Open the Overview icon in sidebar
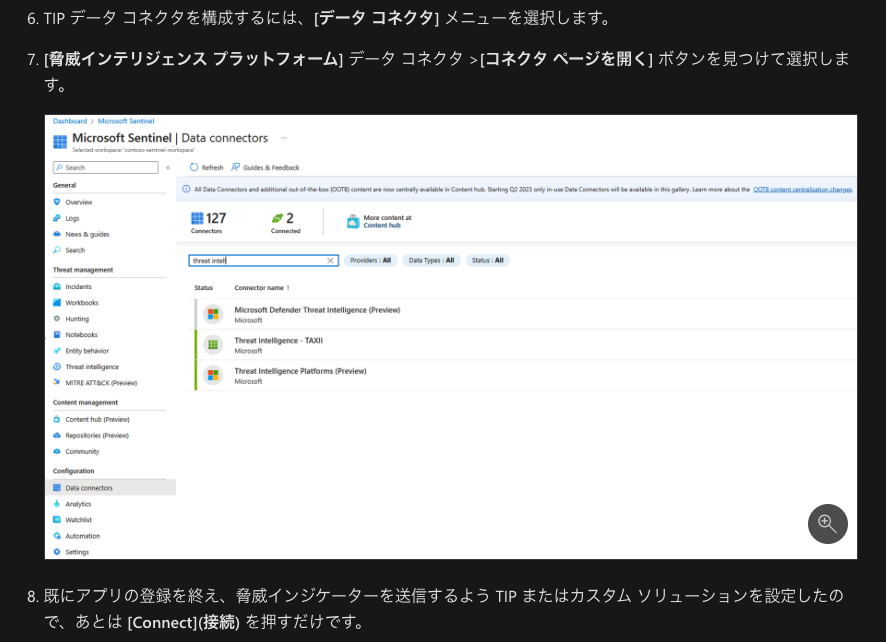 tap(57, 202)
